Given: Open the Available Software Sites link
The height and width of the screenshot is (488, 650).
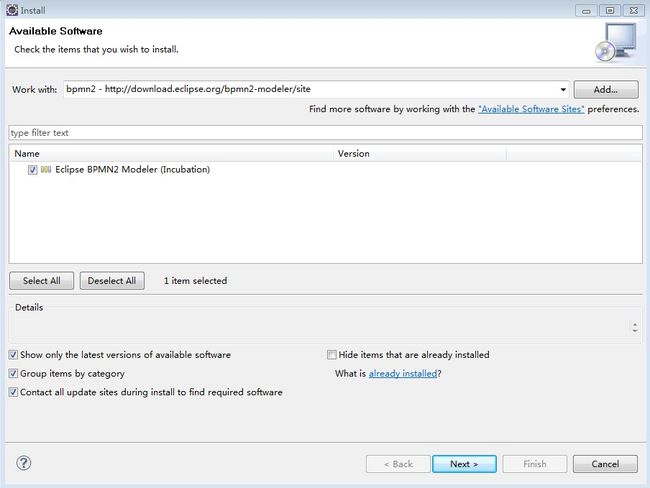Looking at the screenshot, I should click(x=531, y=109).
